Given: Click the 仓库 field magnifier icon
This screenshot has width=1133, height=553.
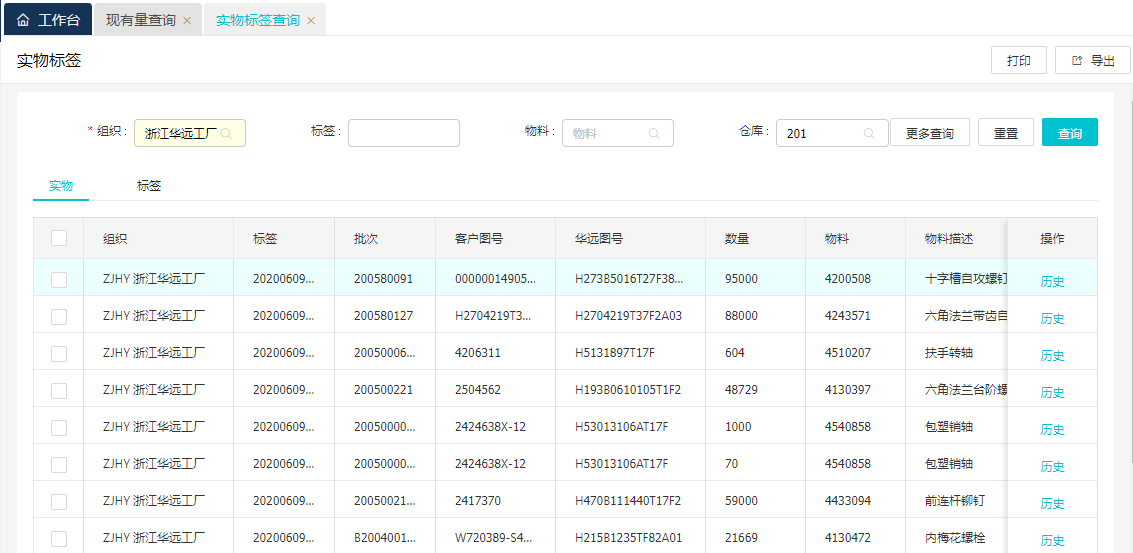Looking at the screenshot, I should [869, 134].
